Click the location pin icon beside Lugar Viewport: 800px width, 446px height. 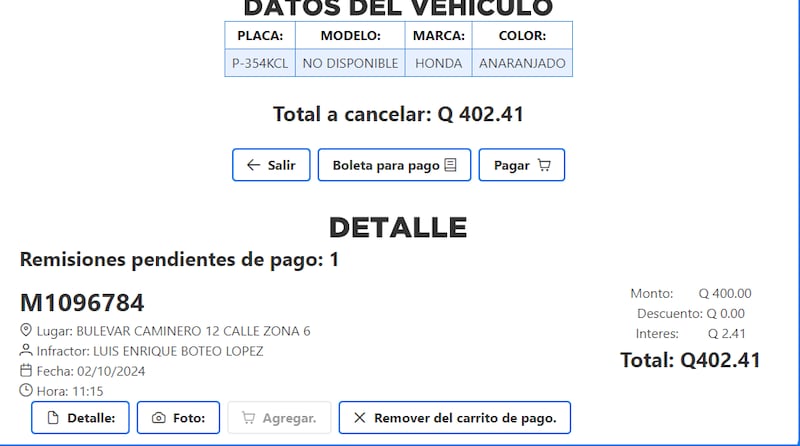coord(26,330)
